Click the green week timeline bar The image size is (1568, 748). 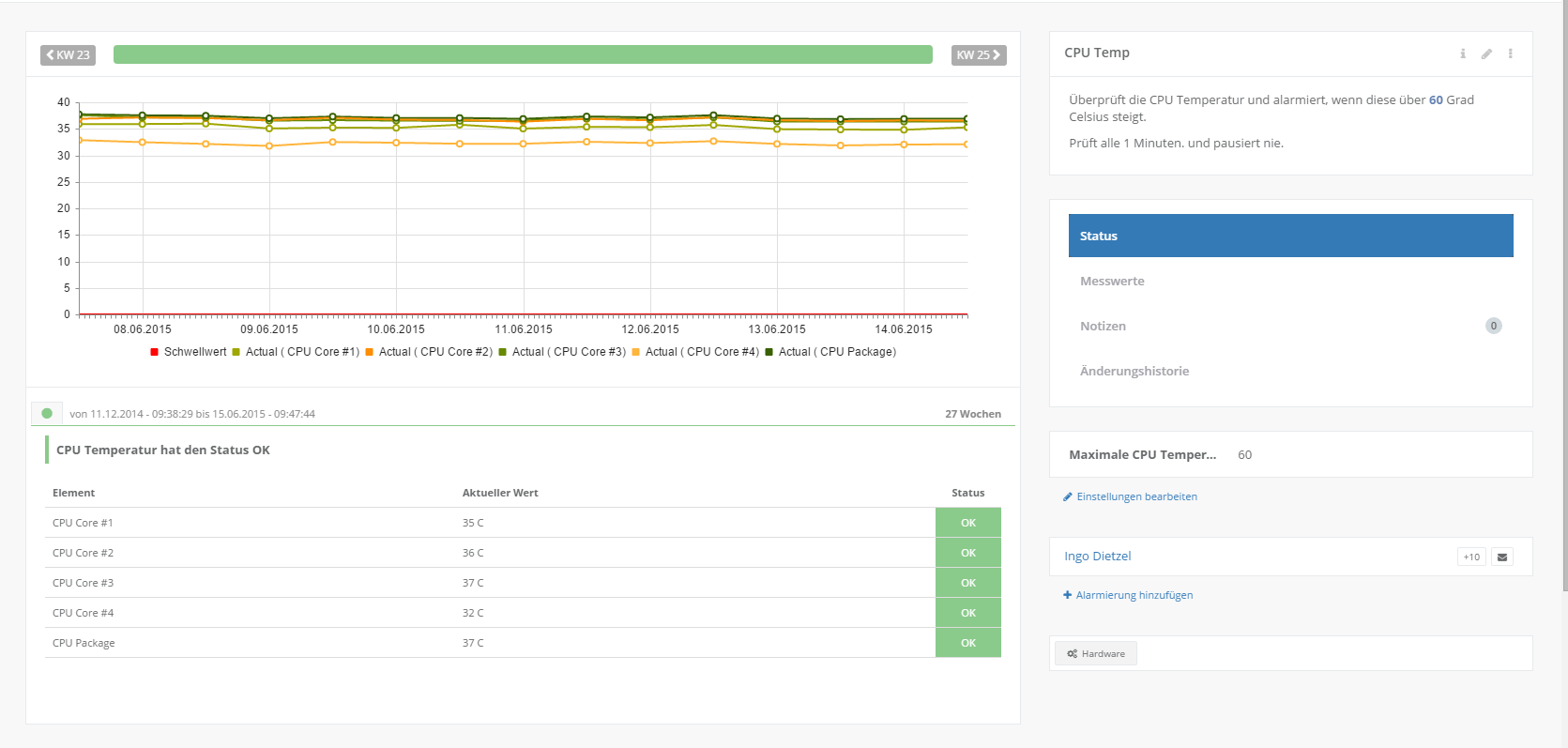[x=523, y=54]
